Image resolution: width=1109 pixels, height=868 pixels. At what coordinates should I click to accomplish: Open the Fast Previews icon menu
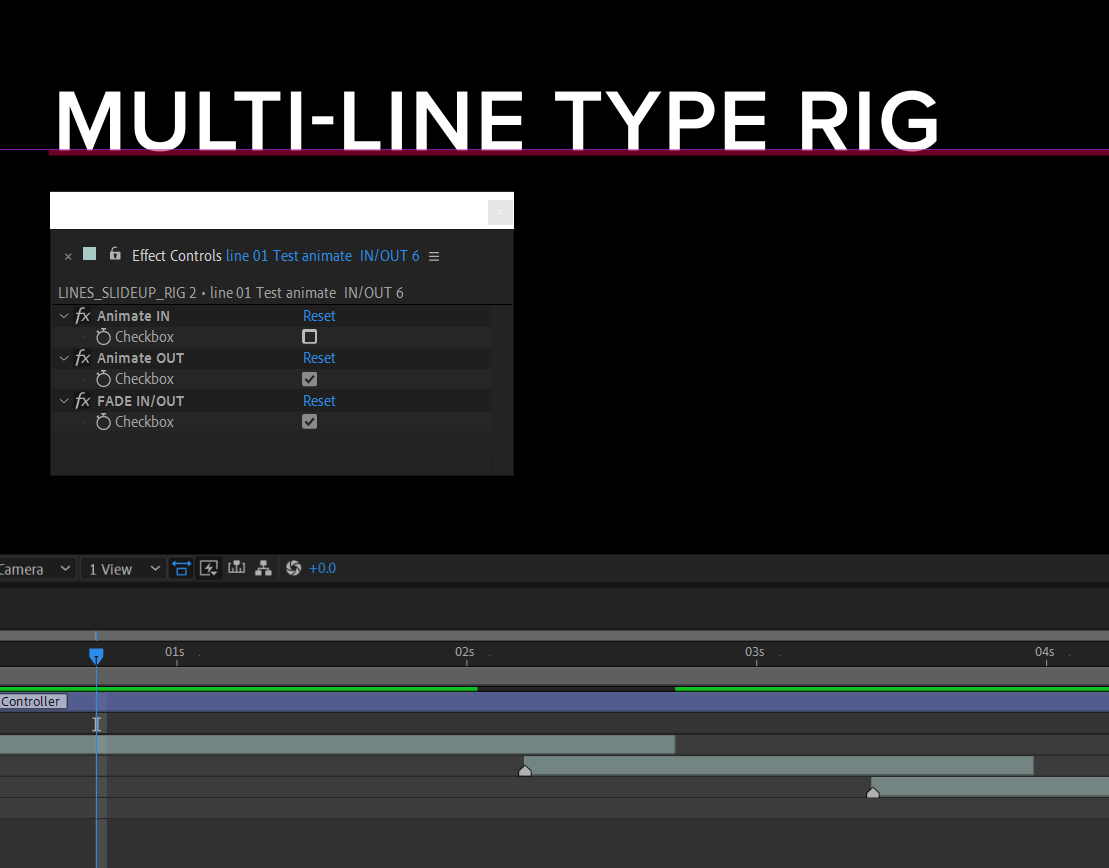[x=209, y=569]
